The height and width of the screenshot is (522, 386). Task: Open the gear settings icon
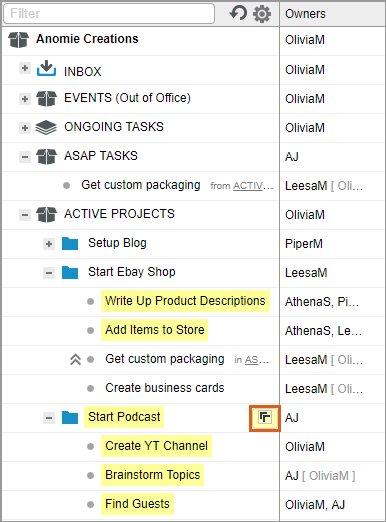(262, 14)
